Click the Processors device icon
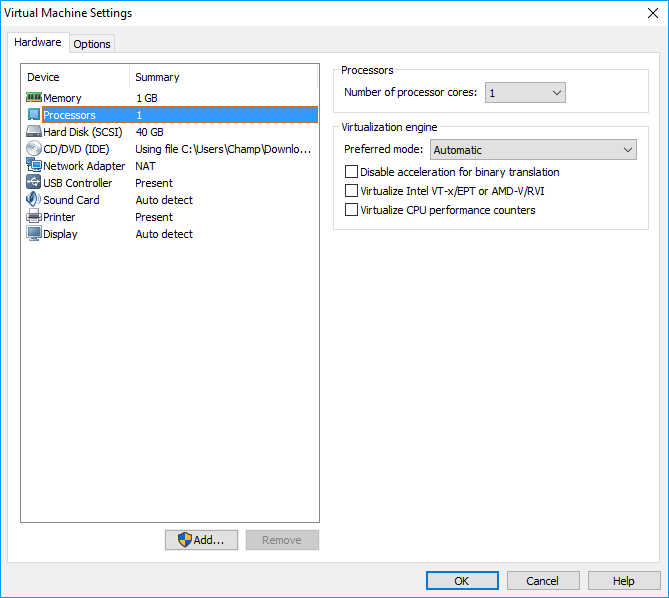The image size is (669, 598). [x=34, y=114]
